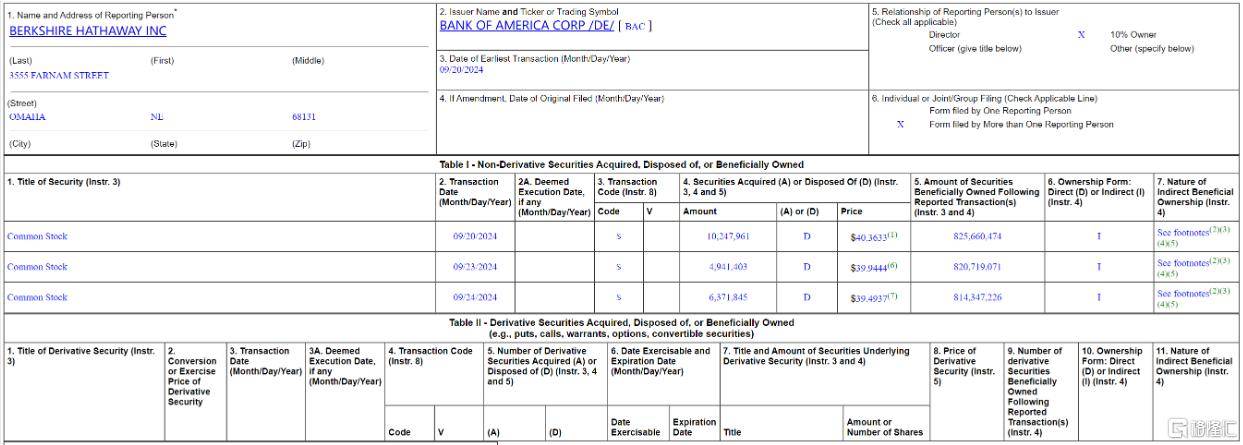This screenshot has width=1243, height=445.
Task: Click disposed code D in 09/23/2024 row
Action: pos(807,267)
